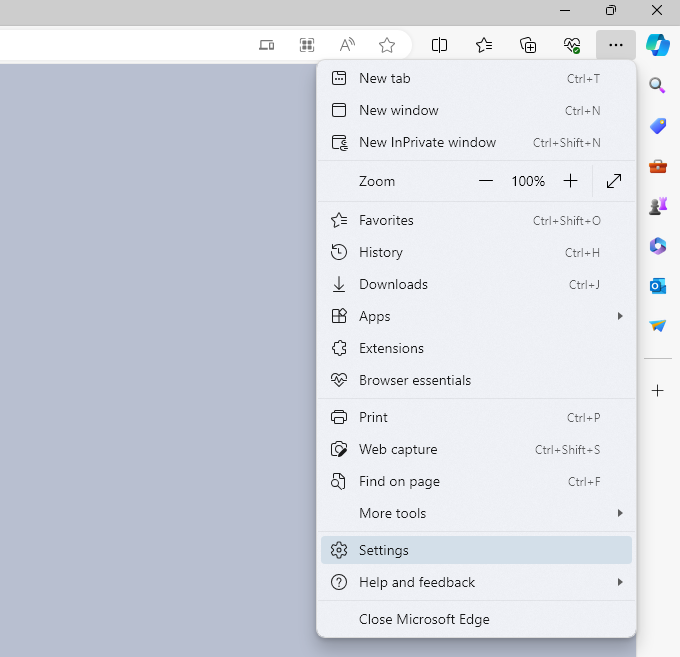
Task: Click the plus to customize sidebar
Action: [657, 391]
